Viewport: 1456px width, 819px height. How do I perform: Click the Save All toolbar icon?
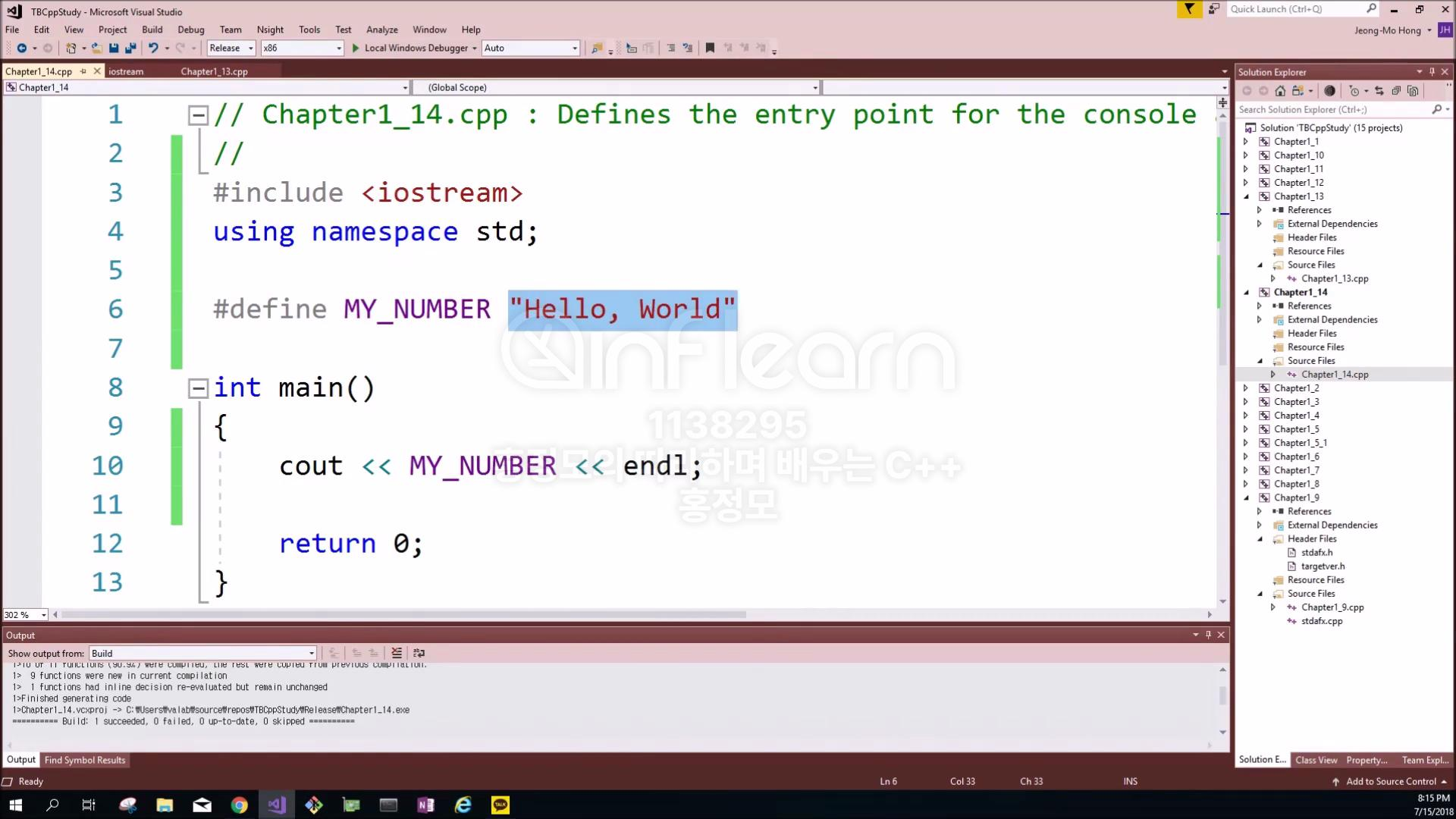[x=130, y=48]
